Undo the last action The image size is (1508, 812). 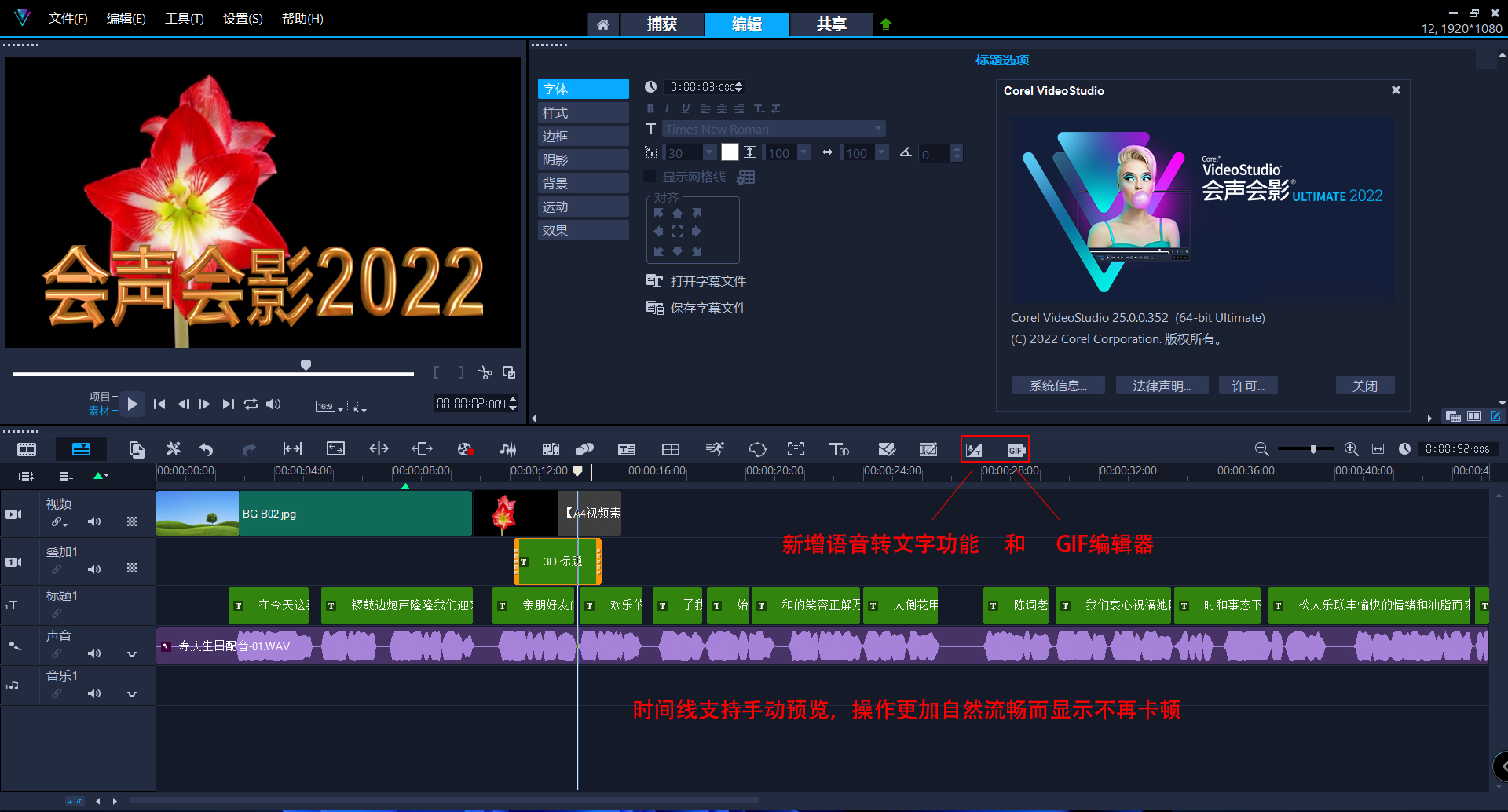click(x=207, y=449)
